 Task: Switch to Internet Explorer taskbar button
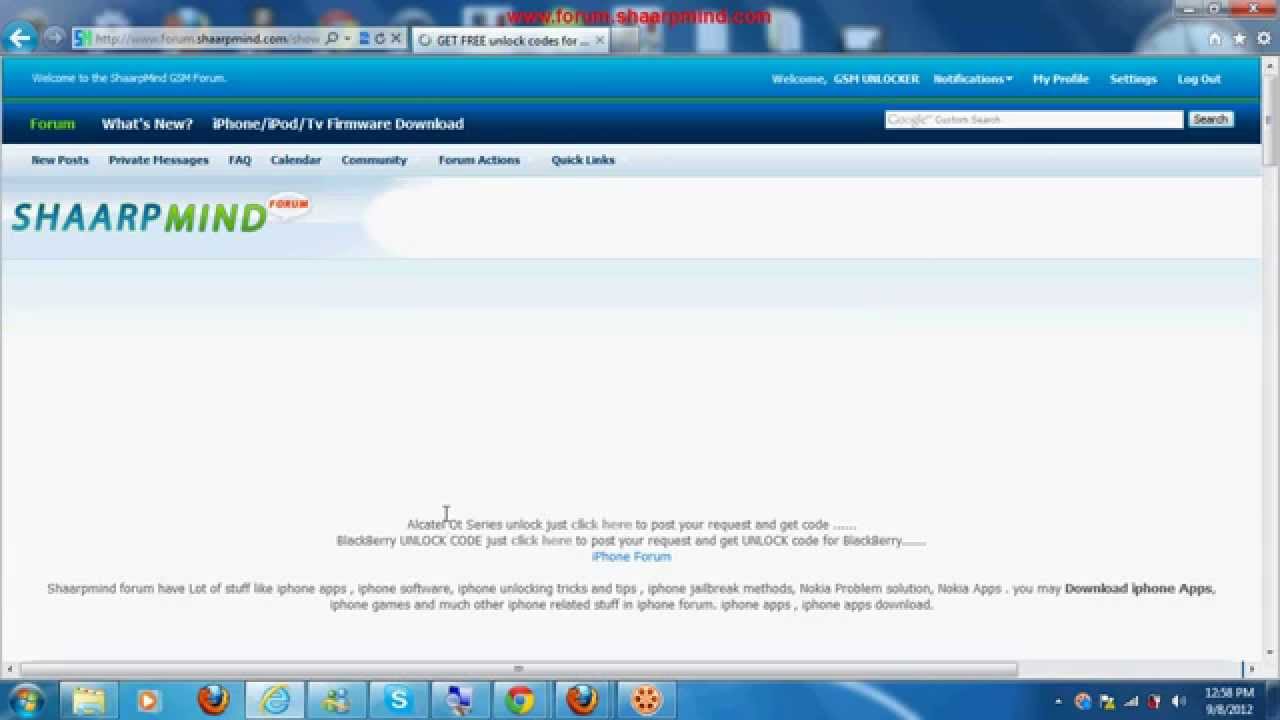coord(274,700)
